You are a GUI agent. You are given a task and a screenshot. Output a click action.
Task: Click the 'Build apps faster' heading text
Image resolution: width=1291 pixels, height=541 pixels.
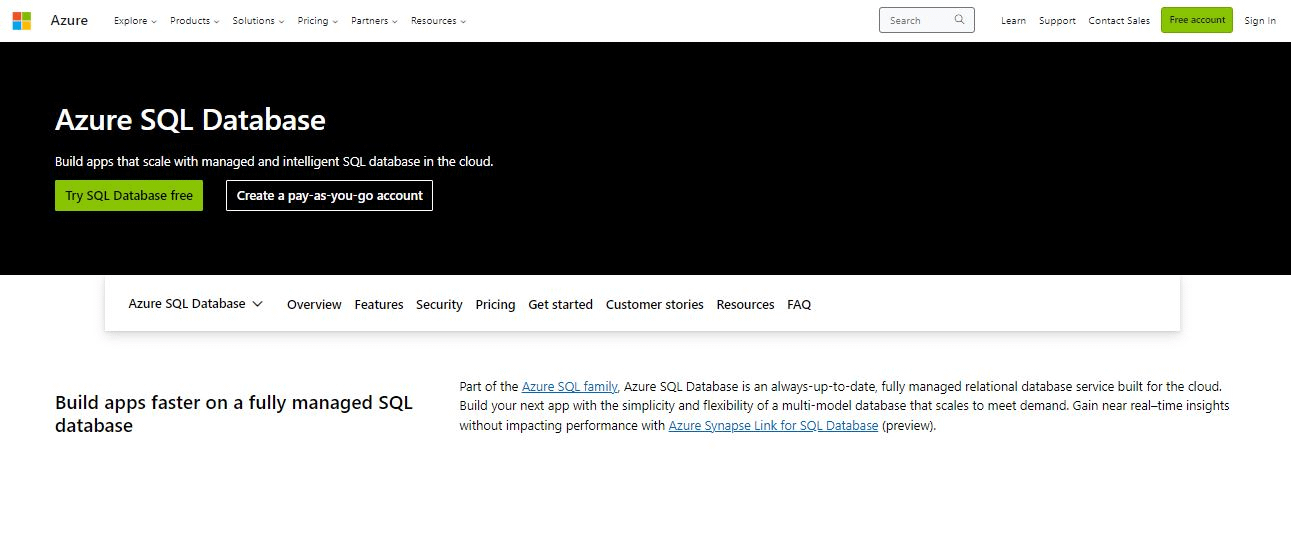click(x=234, y=414)
